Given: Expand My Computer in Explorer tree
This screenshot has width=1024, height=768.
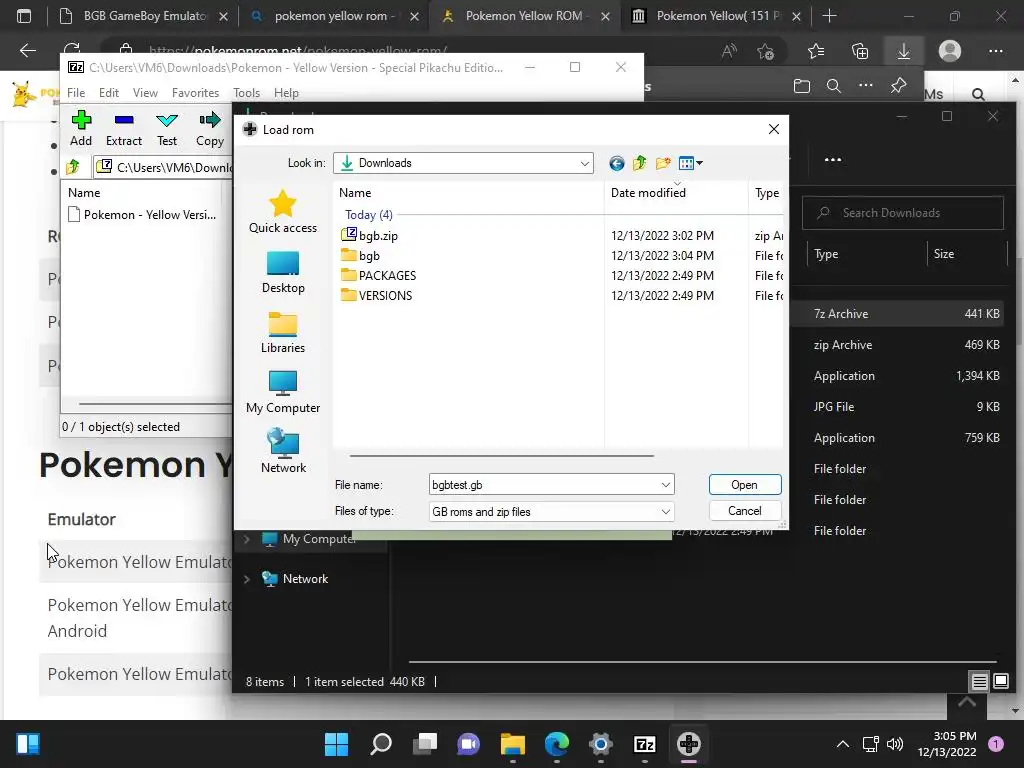Looking at the screenshot, I should click(x=247, y=539).
